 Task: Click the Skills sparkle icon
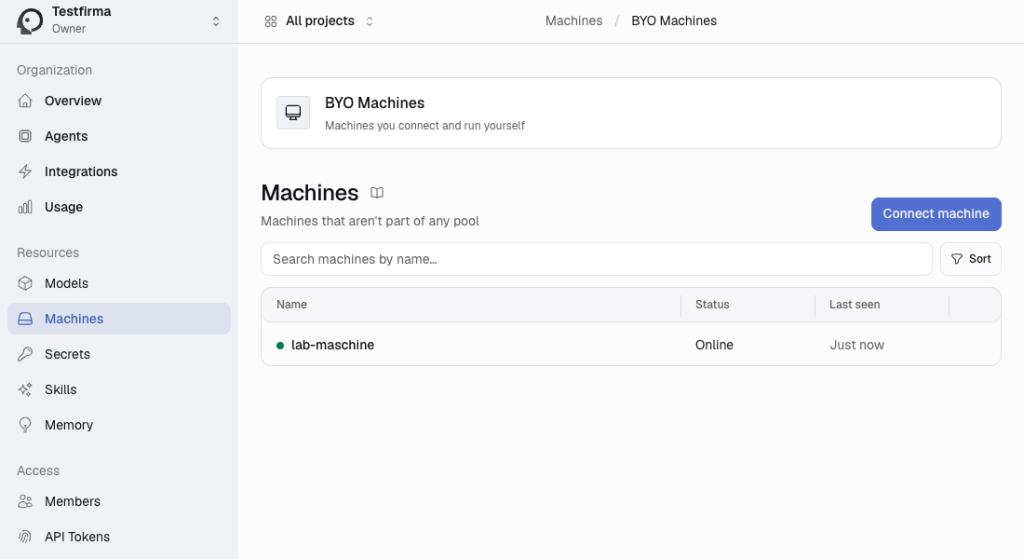click(25, 389)
